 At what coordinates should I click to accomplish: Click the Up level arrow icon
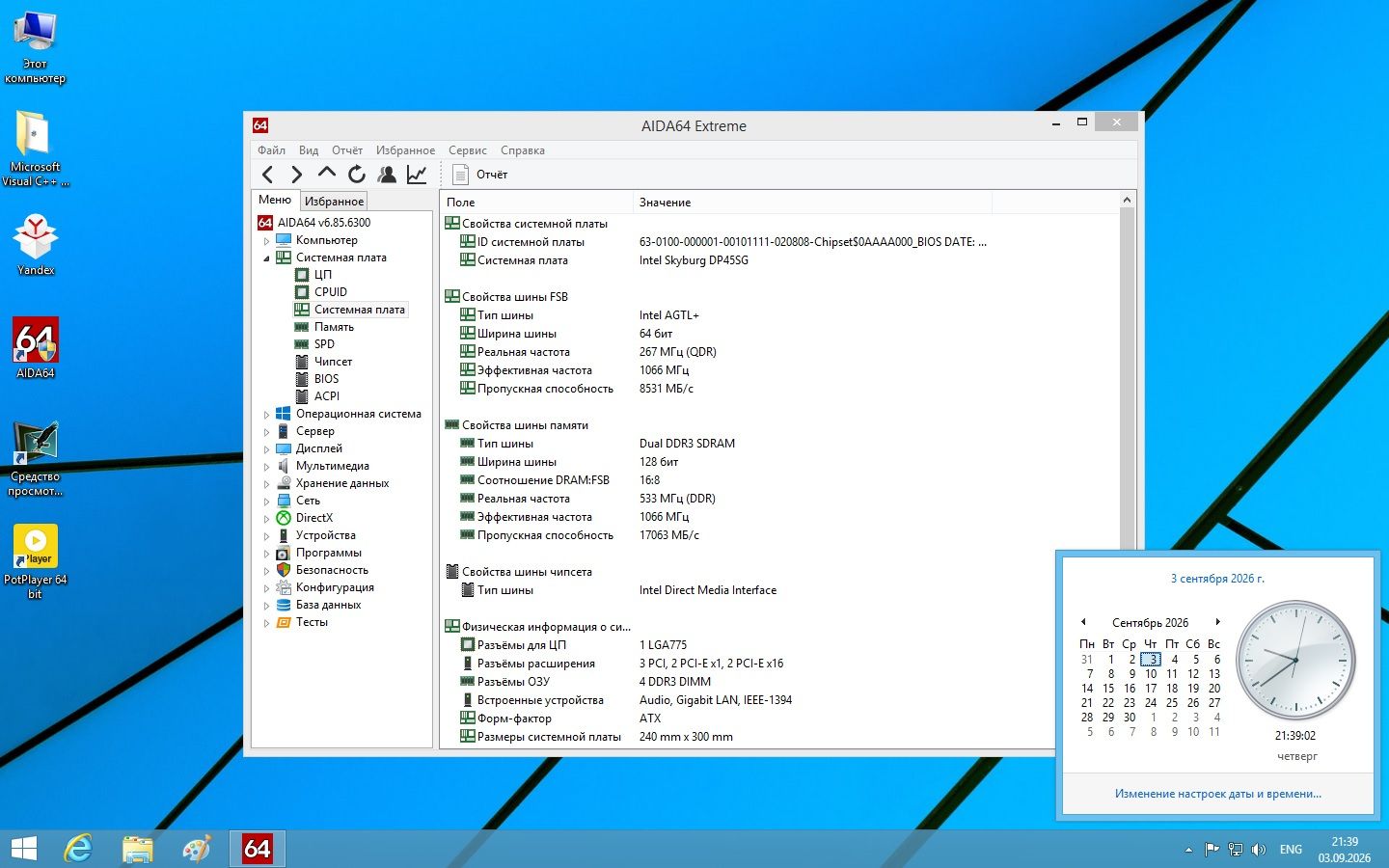coord(327,174)
